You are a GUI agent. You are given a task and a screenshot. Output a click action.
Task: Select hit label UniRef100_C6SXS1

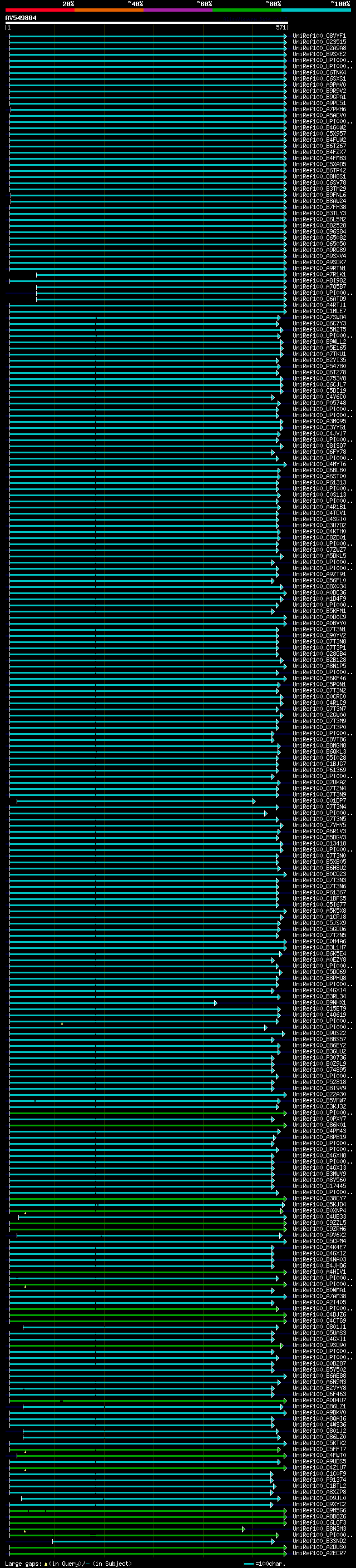point(319,78)
